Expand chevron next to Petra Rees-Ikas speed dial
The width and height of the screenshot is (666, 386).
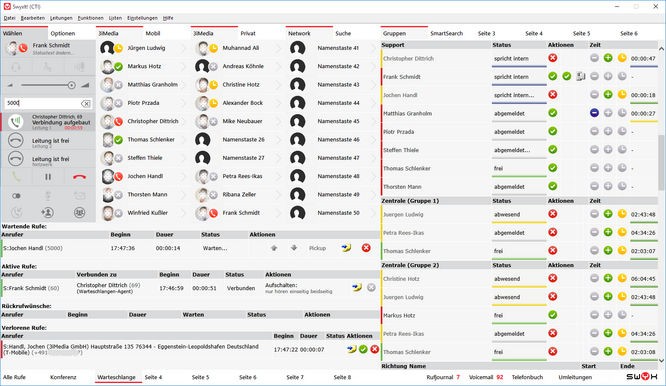point(279,176)
